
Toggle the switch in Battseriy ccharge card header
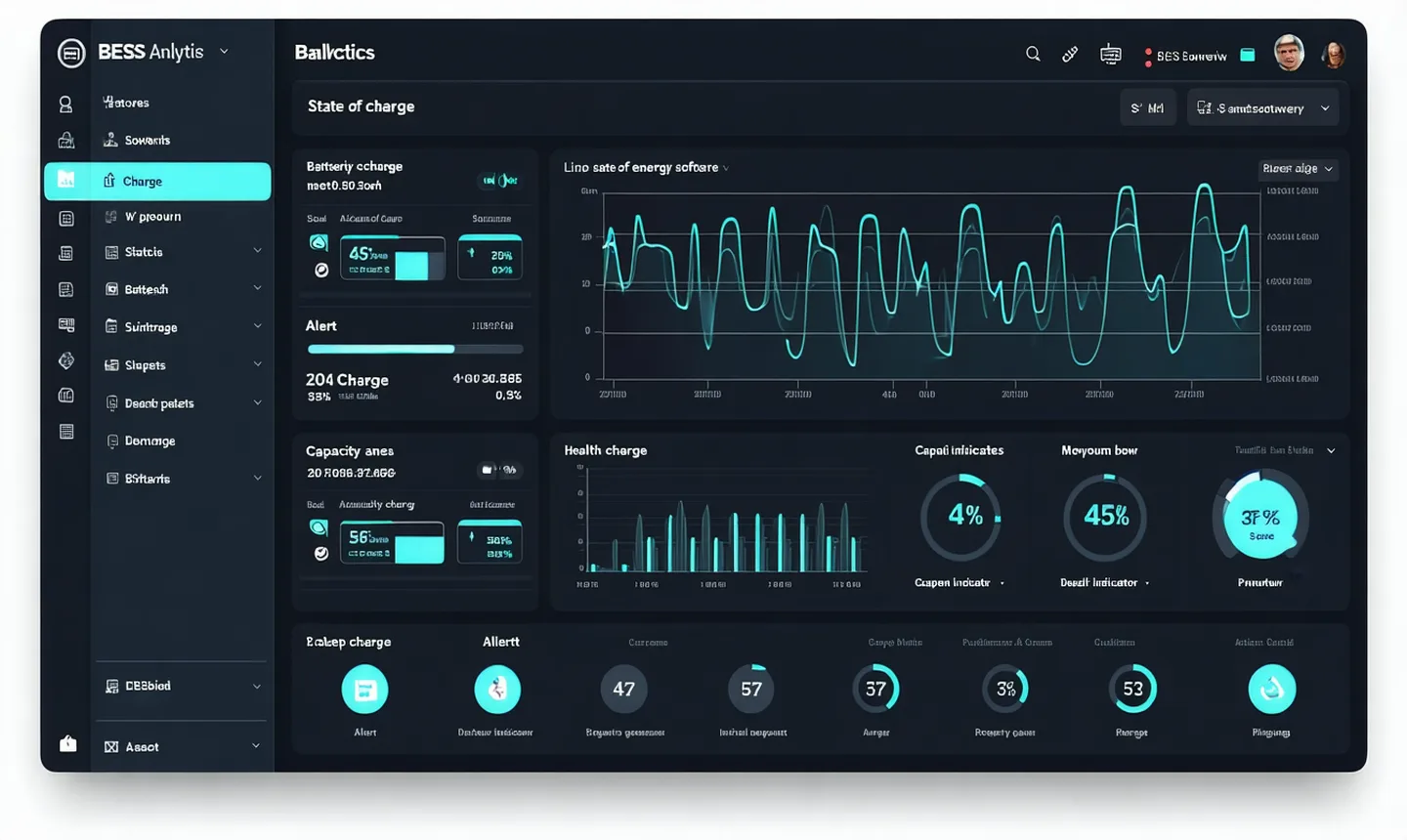[499, 180]
